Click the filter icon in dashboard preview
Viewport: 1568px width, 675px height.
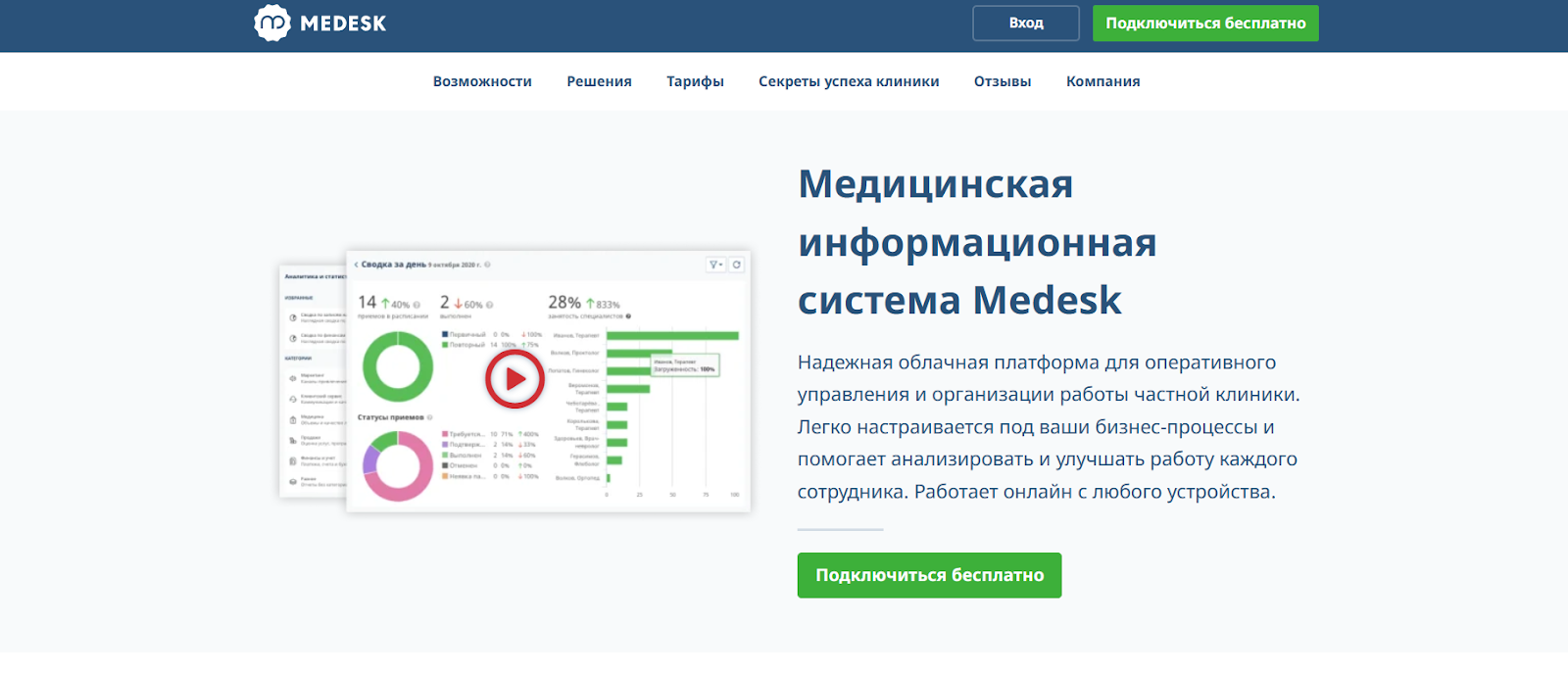716,265
